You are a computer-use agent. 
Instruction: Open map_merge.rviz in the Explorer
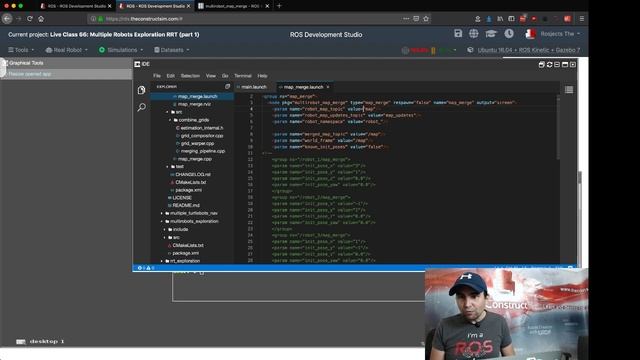click(x=194, y=104)
